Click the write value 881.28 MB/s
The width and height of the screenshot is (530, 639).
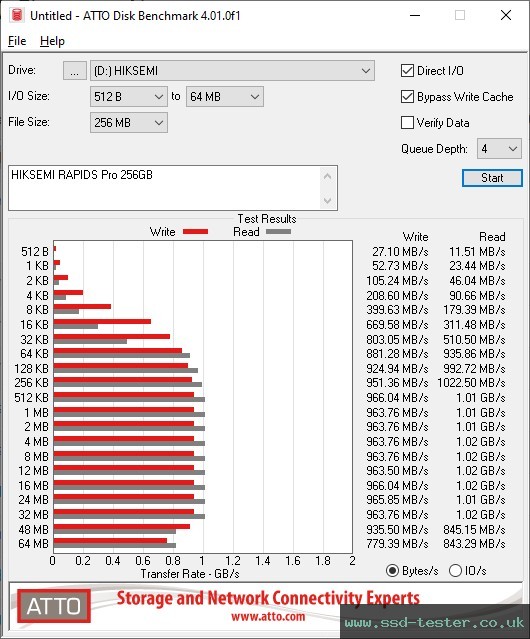pos(397,354)
